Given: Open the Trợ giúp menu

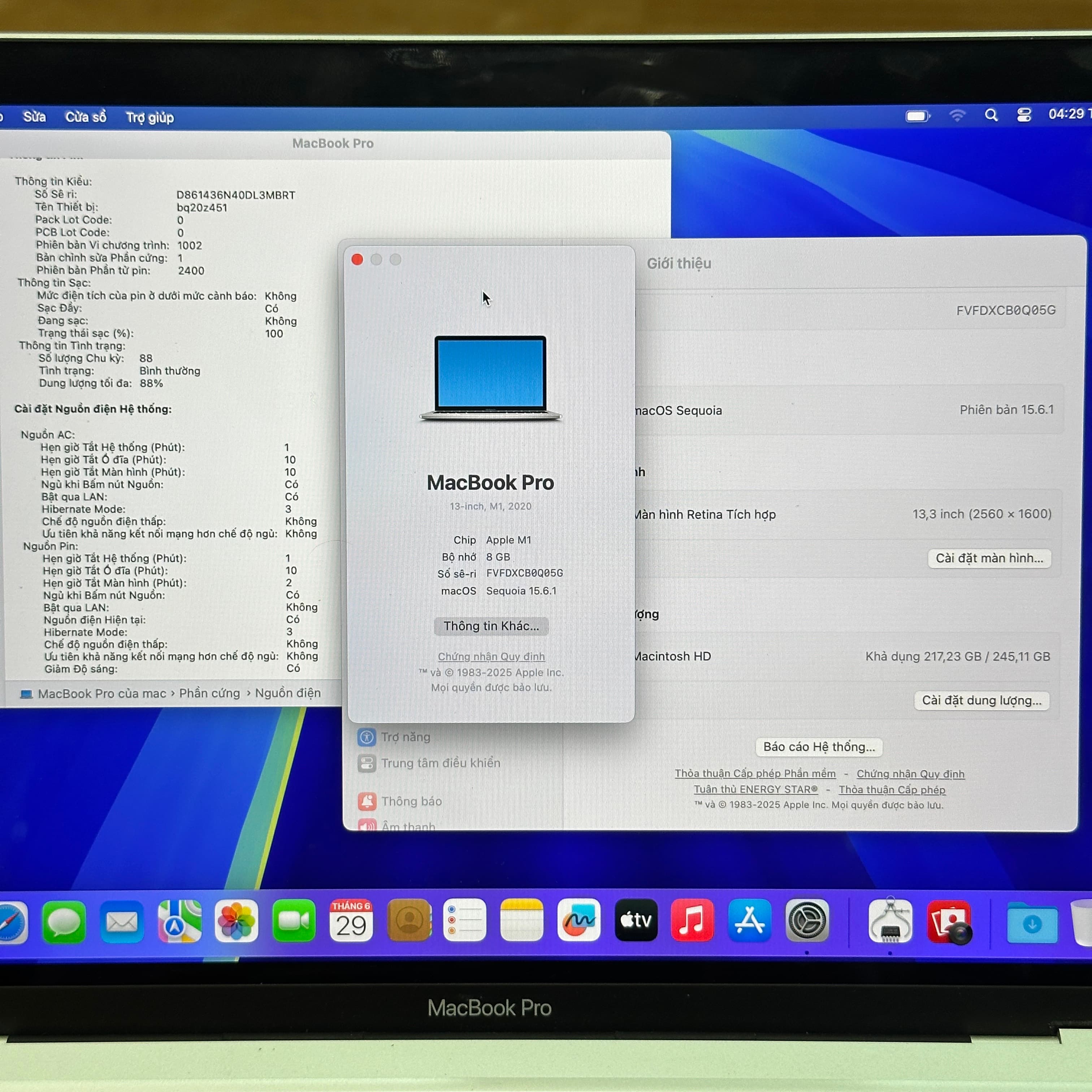Looking at the screenshot, I should [149, 118].
